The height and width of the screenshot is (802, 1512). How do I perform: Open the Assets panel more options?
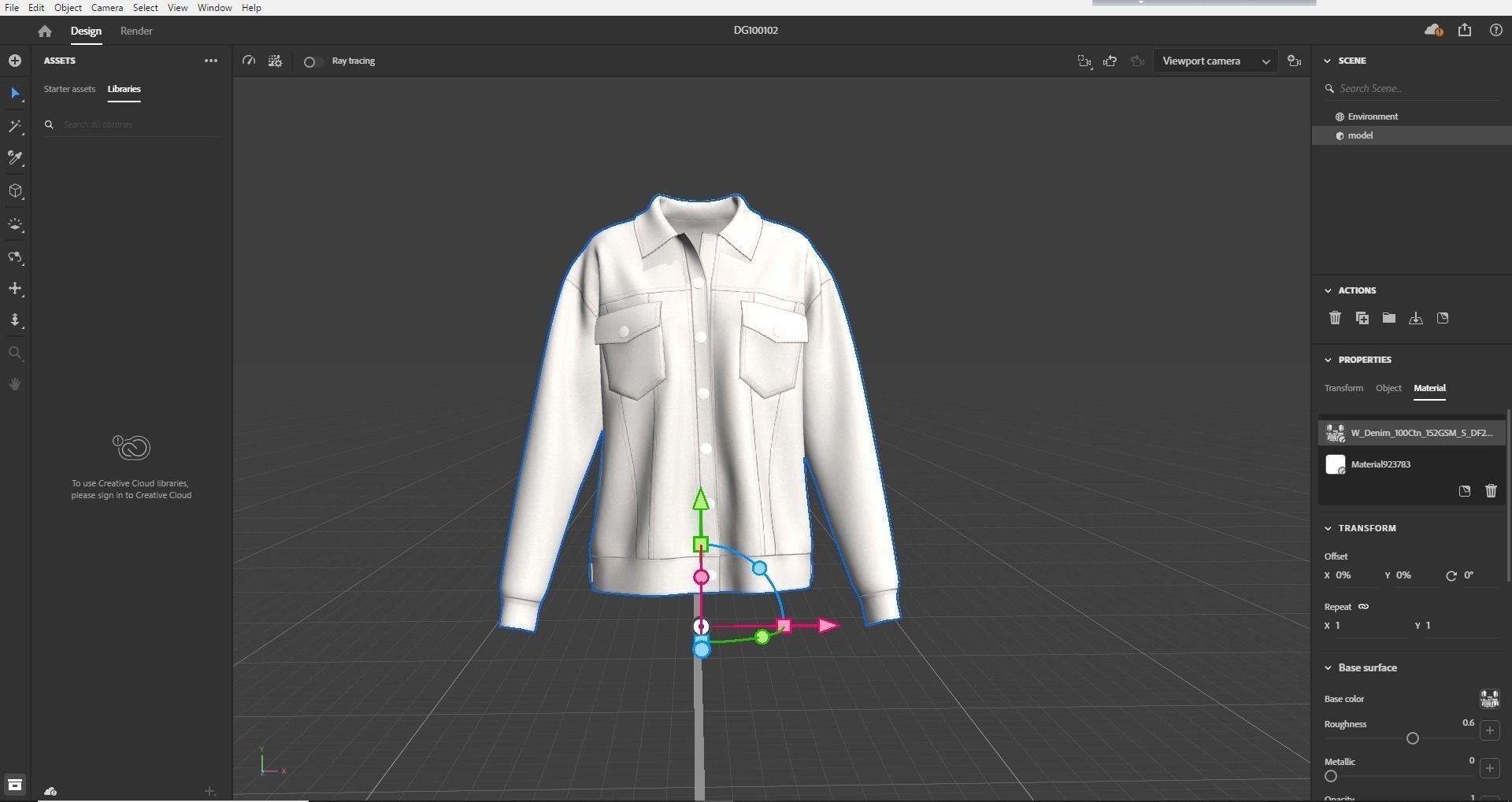click(x=210, y=61)
